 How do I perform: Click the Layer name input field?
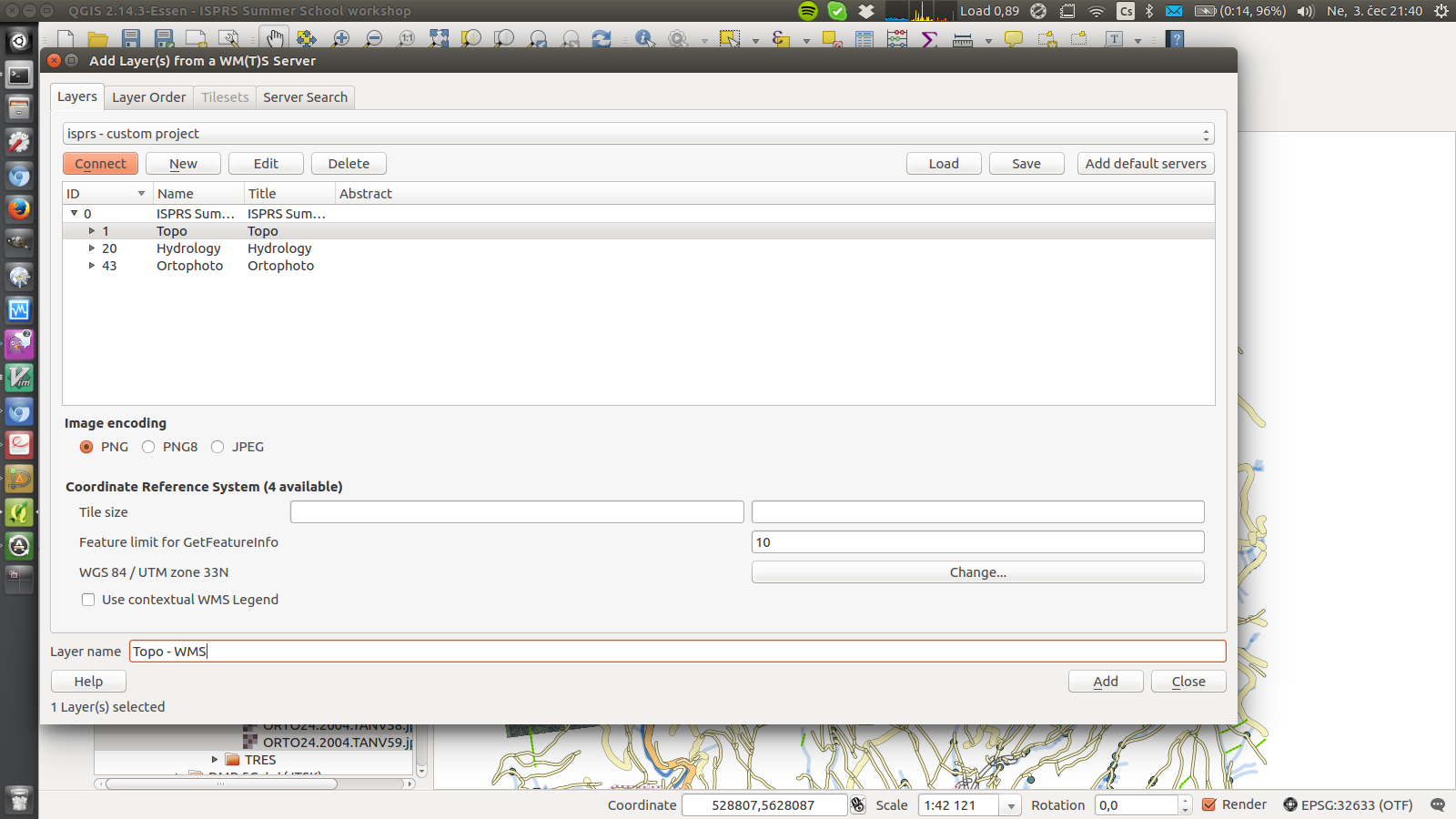pos(677,652)
